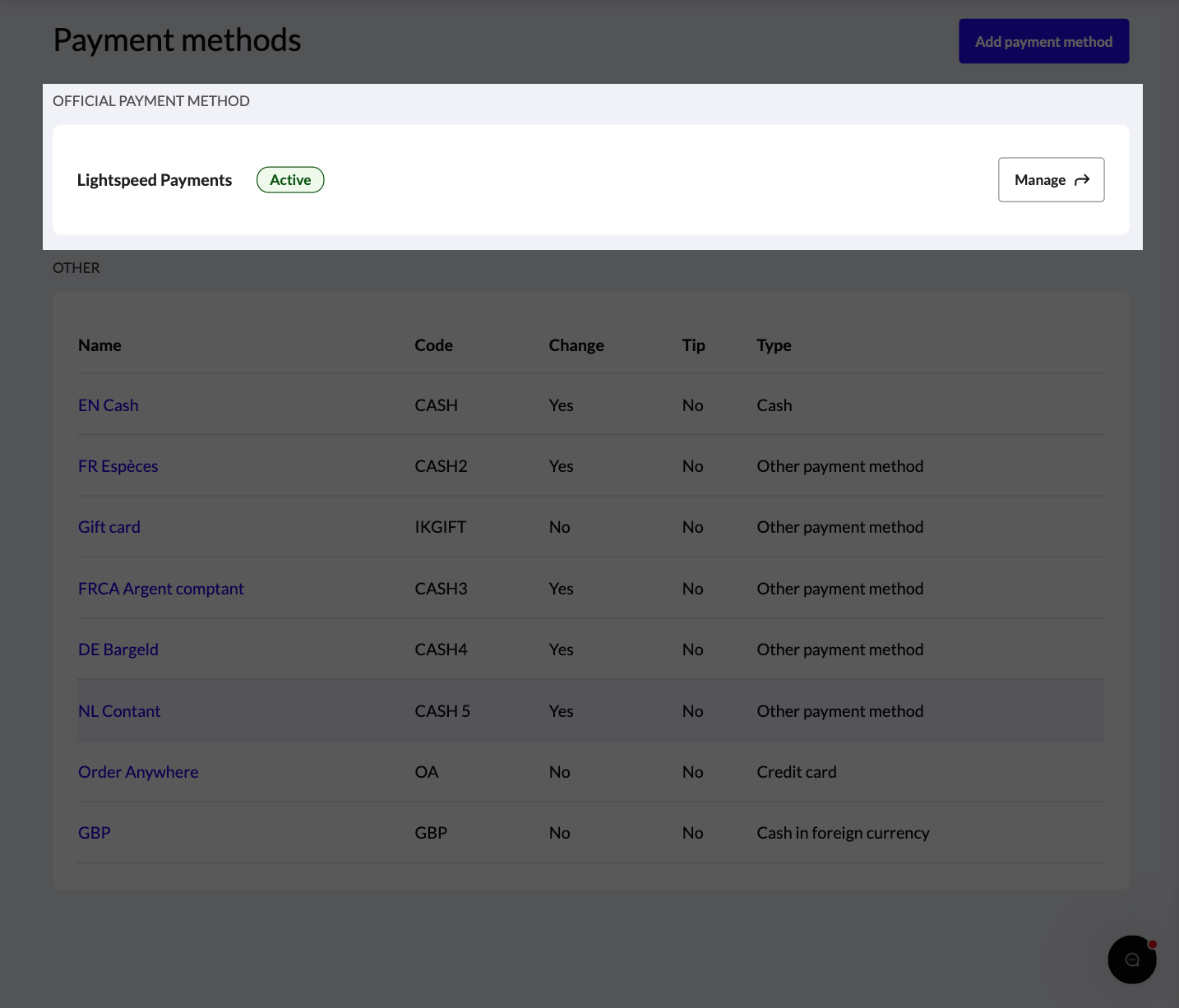Select the CASH4 code cell
1179x1008 pixels.
[441, 650]
